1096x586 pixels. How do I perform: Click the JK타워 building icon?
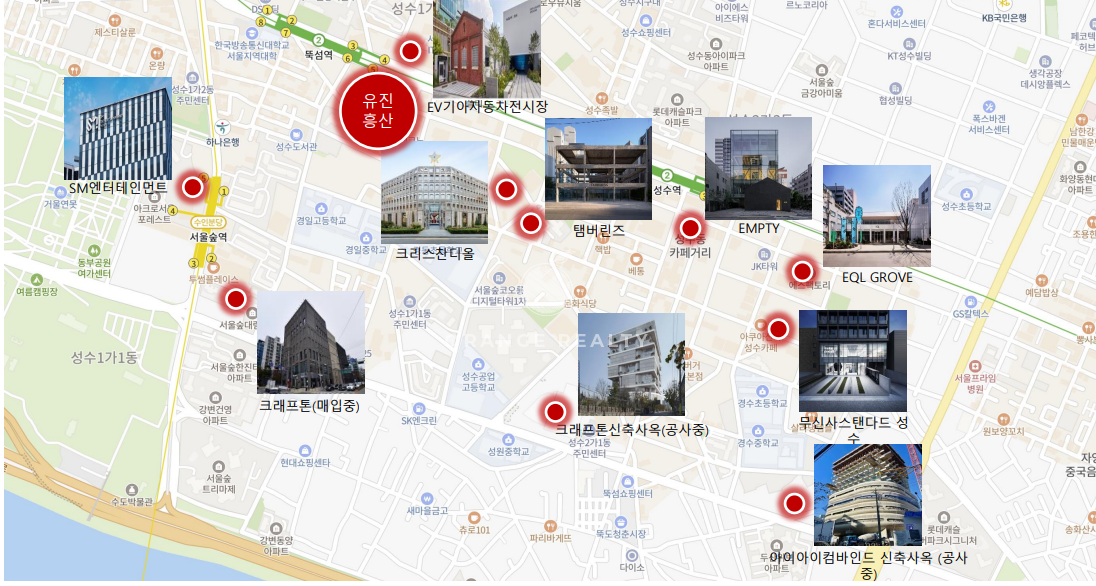coord(764,255)
